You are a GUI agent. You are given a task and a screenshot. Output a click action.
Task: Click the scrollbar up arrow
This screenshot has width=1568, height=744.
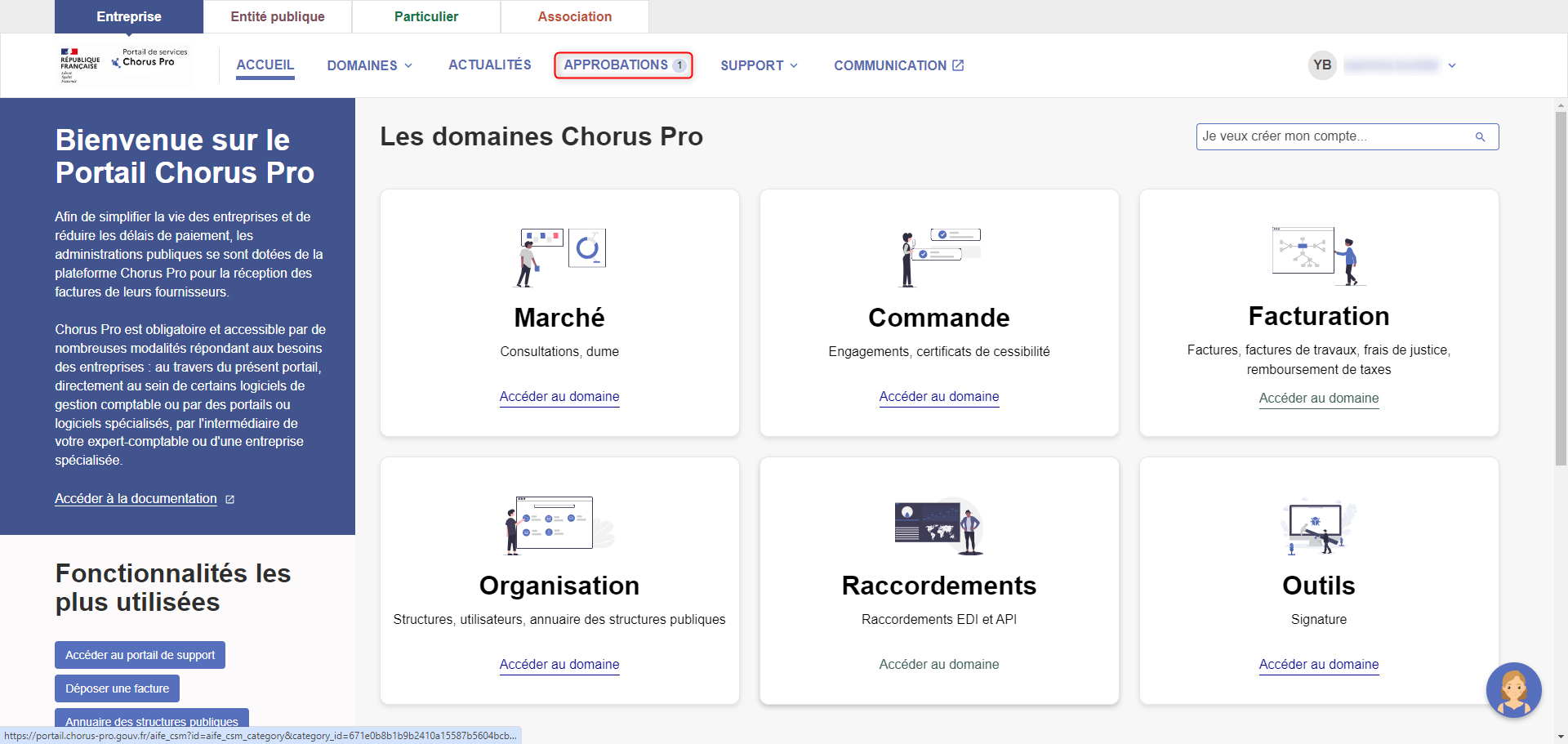[1561, 105]
